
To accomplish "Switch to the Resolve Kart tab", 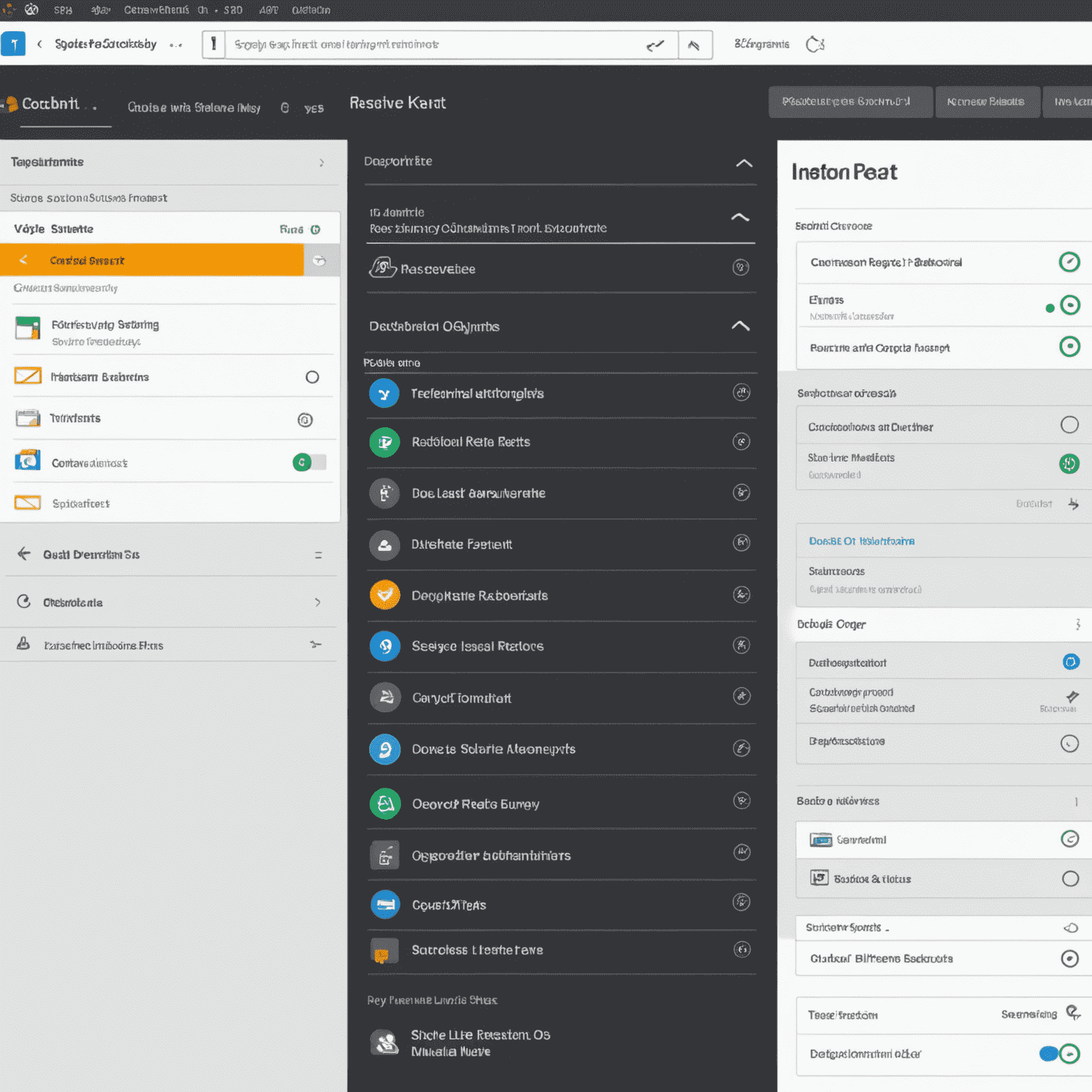I will [397, 102].
